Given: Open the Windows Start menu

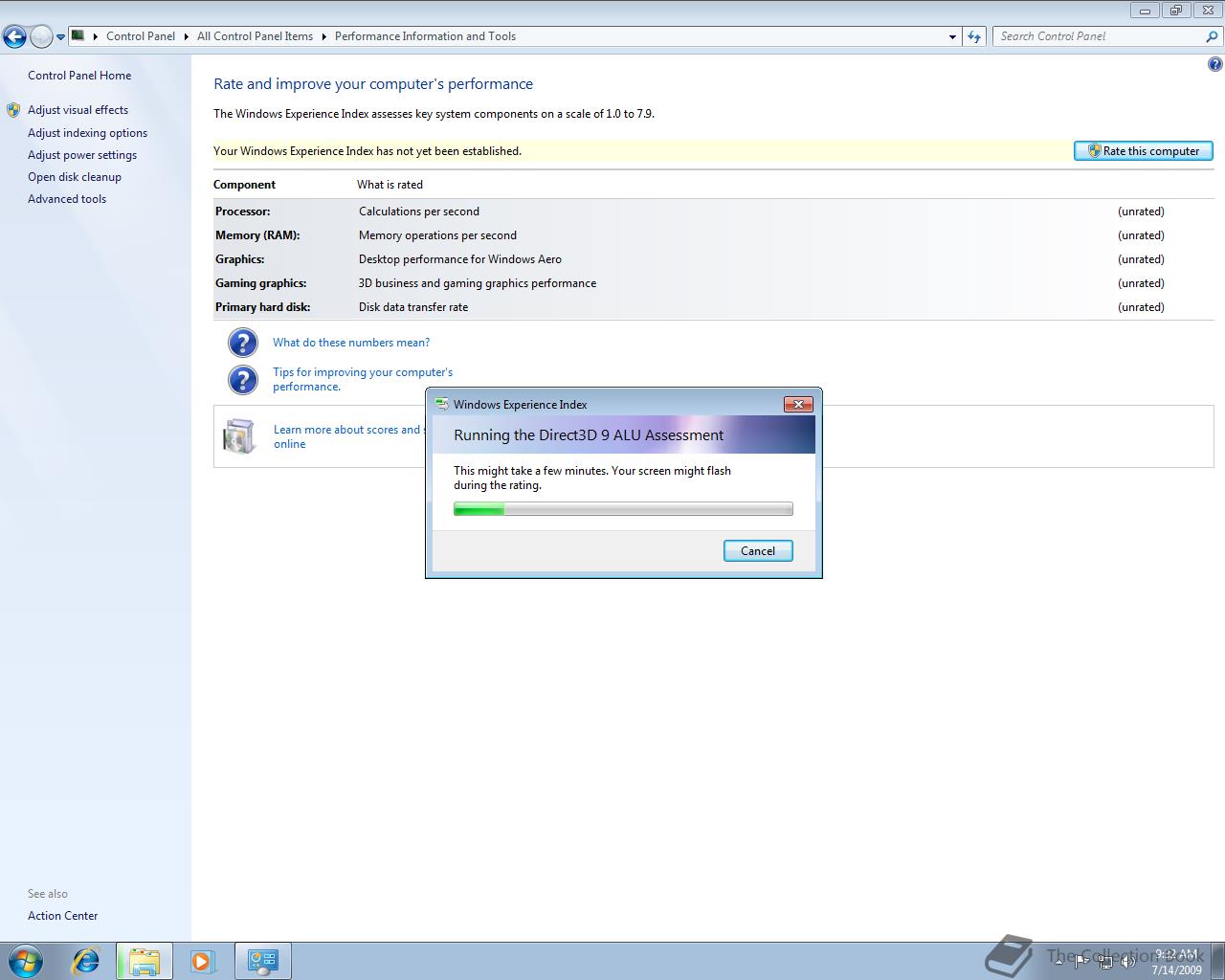Looking at the screenshot, I should (x=26, y=960).
